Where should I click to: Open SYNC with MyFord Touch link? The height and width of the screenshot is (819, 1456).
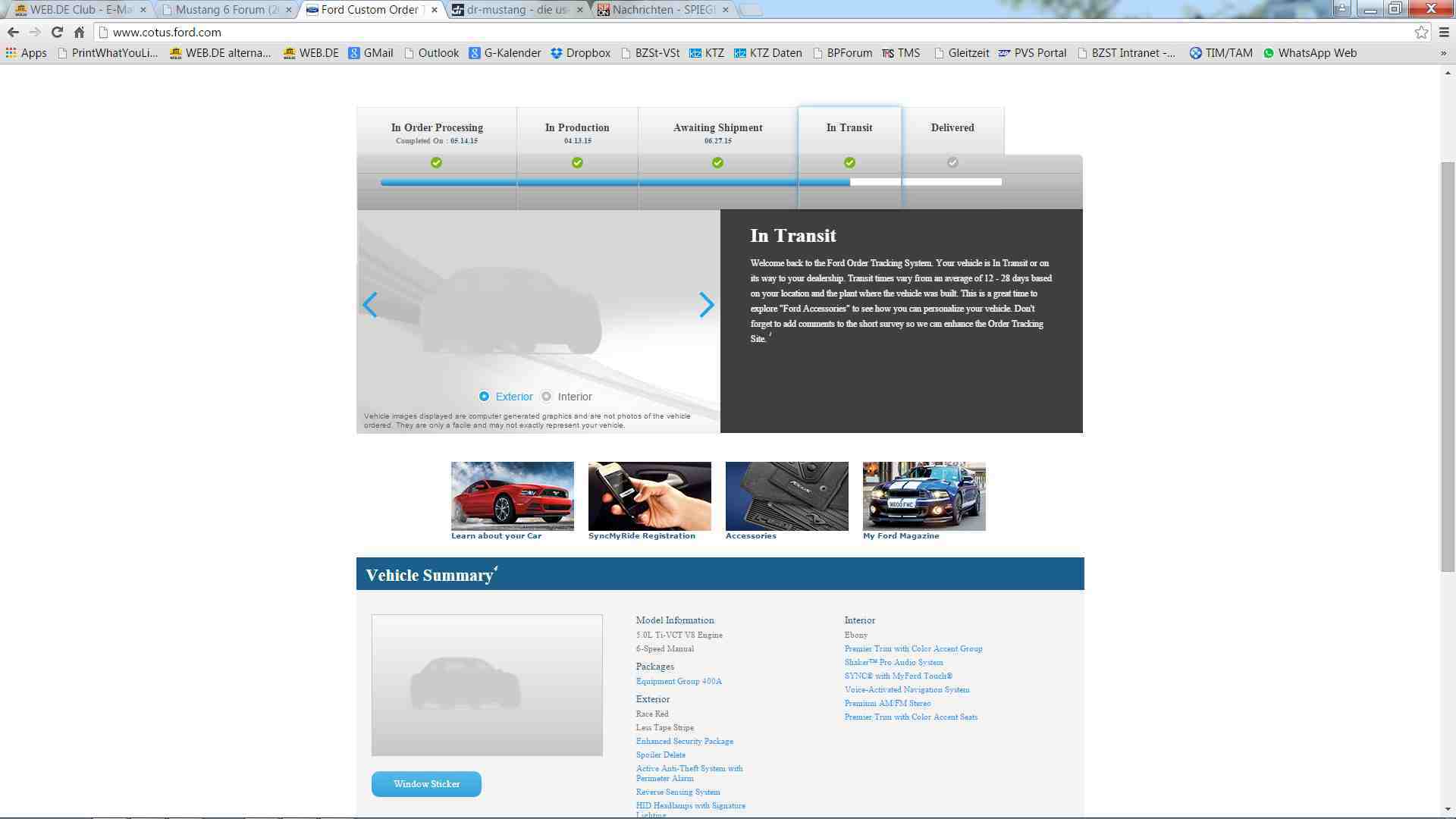[899, 676]
